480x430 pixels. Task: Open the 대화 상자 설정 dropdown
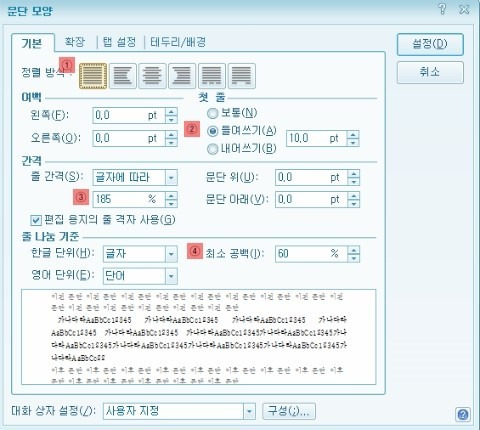pos(249,411)
